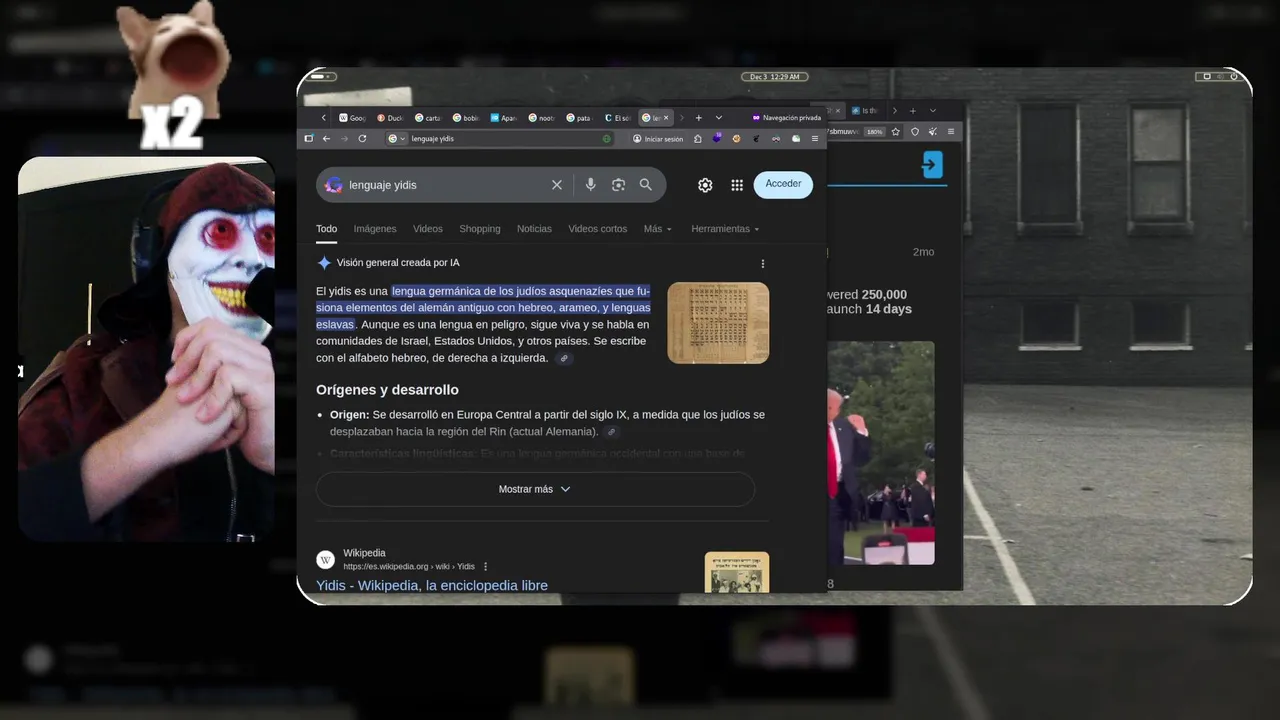Switch to the 'carta' browser tab

pos(428,118)
